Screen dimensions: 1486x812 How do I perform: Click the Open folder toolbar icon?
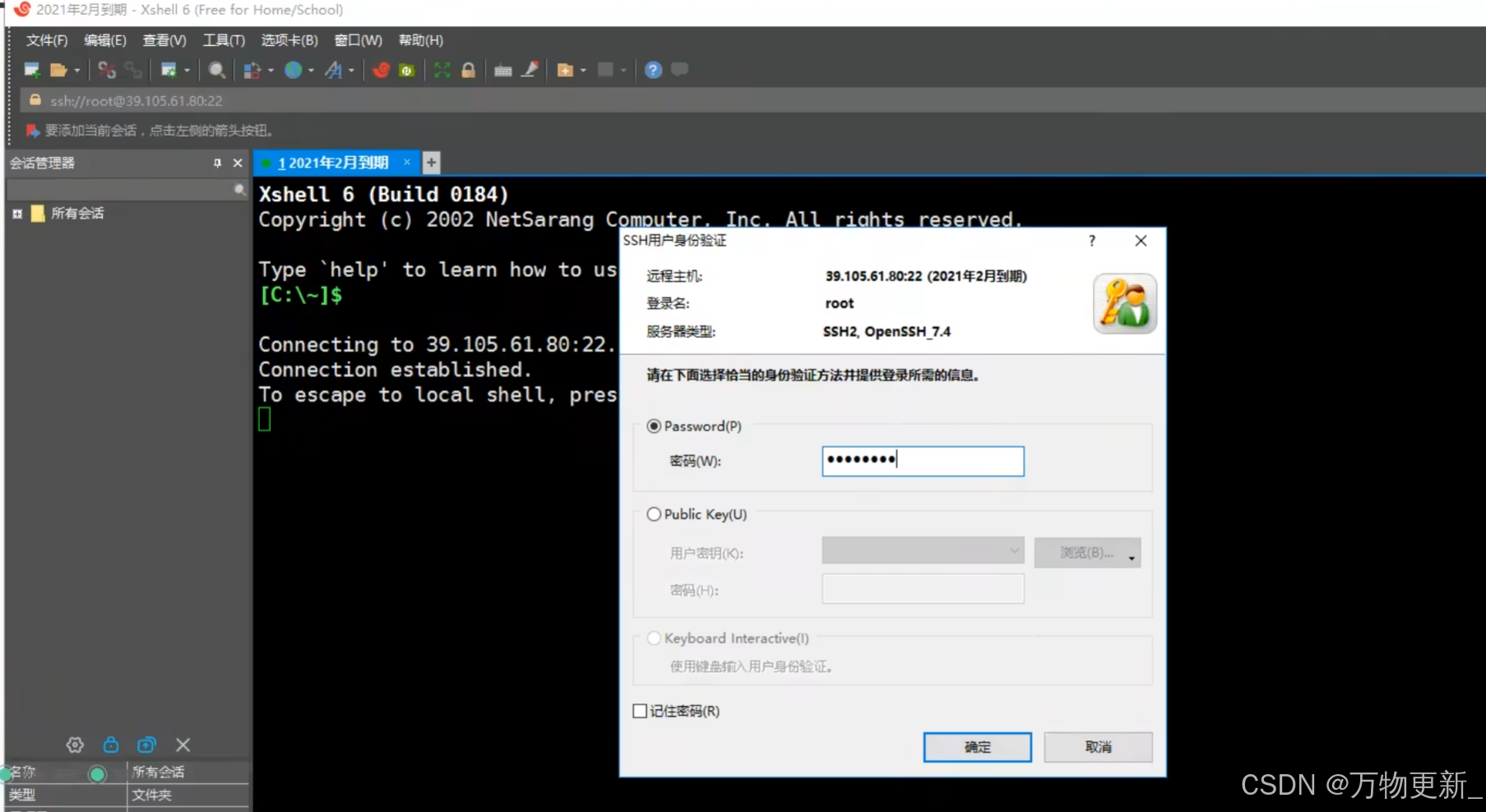pos(58,70)
